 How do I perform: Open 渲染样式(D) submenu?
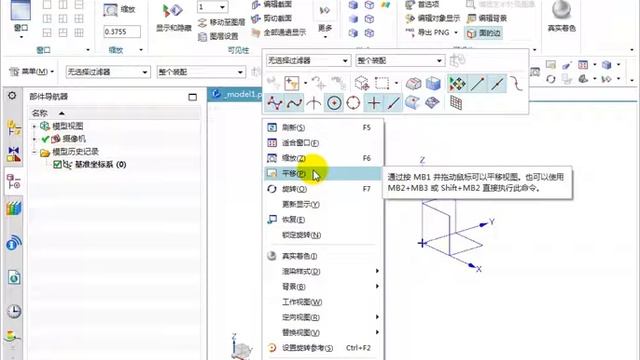click(x=322, y=271)
